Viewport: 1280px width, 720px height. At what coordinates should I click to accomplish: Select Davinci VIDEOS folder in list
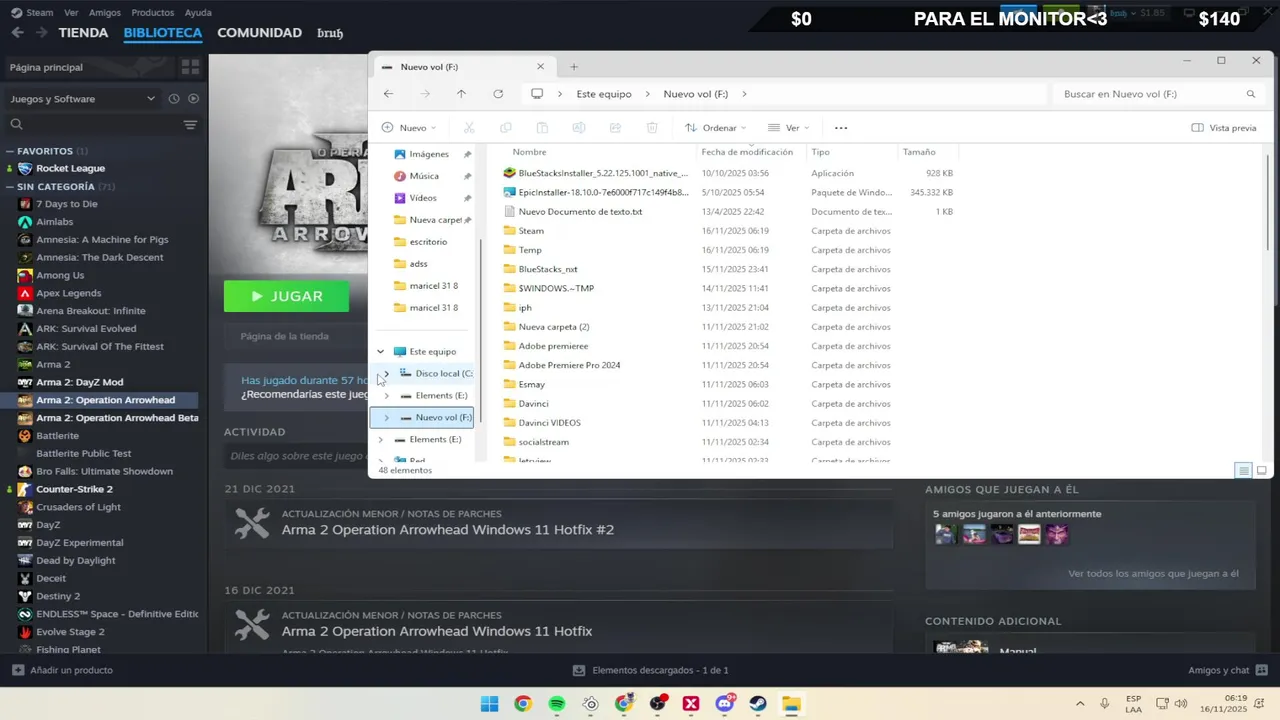pyautogui.click(x=541, y=423)
